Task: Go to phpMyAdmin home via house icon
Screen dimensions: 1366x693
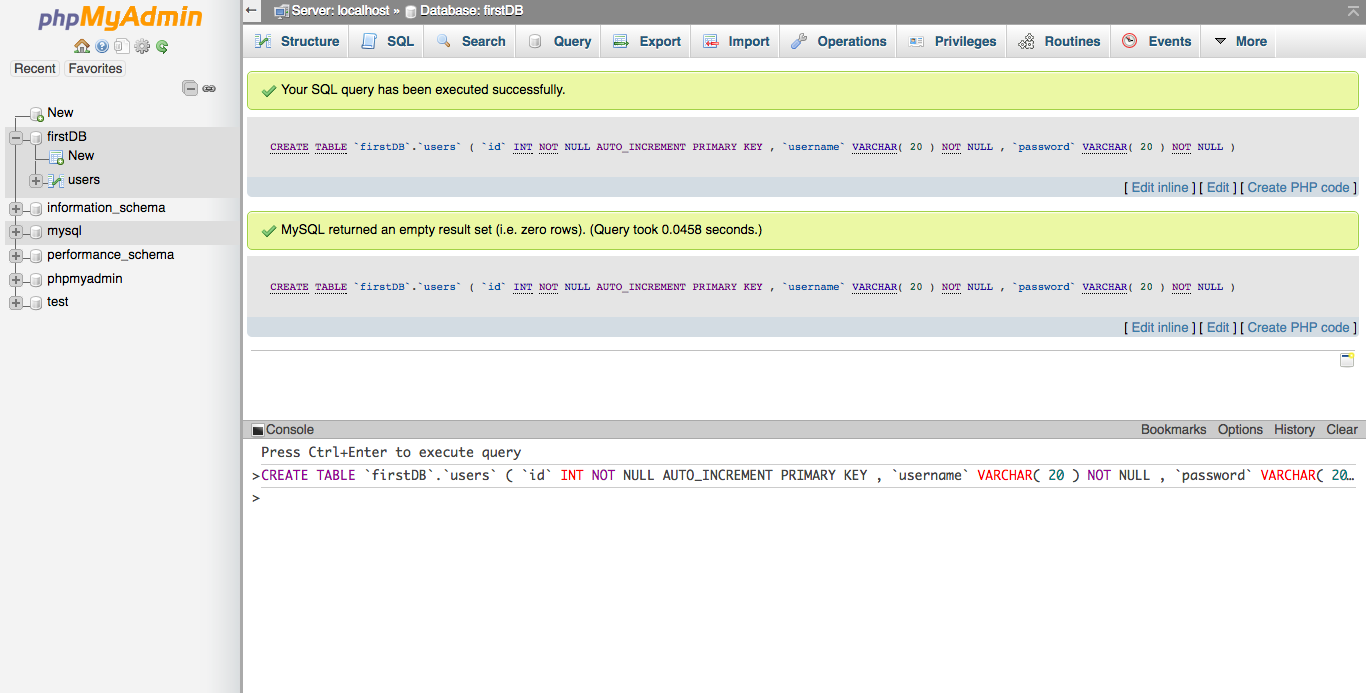Action: pos(82,46)
